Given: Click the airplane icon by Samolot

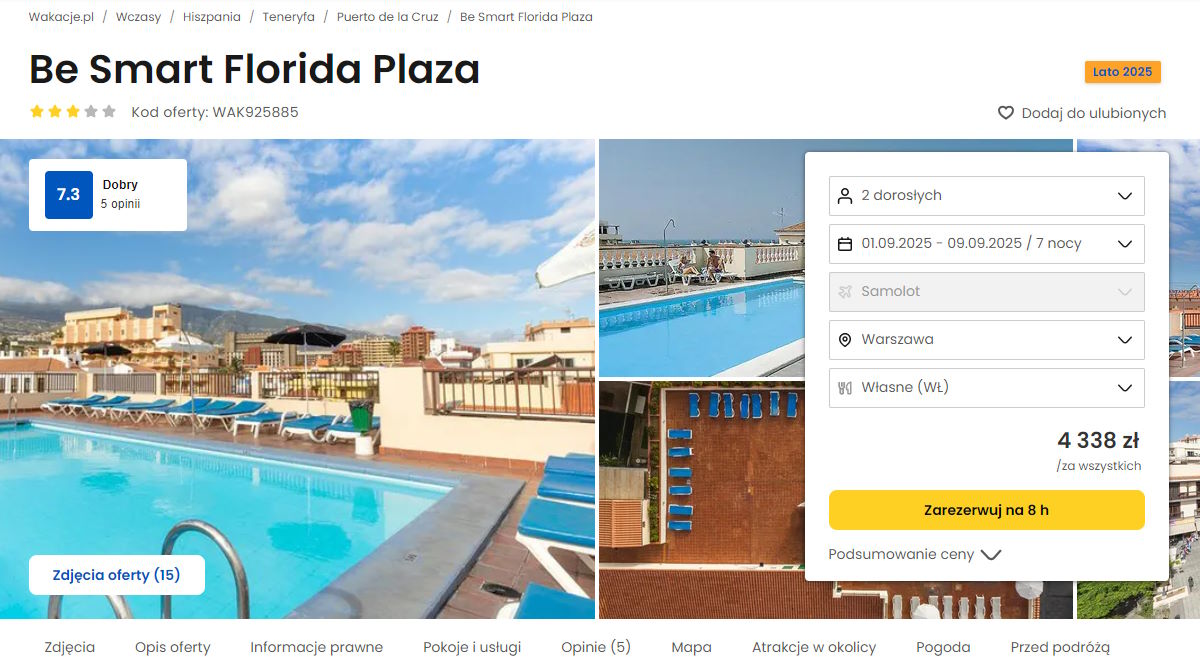Looking at the screenshot, I should point(845,292).
